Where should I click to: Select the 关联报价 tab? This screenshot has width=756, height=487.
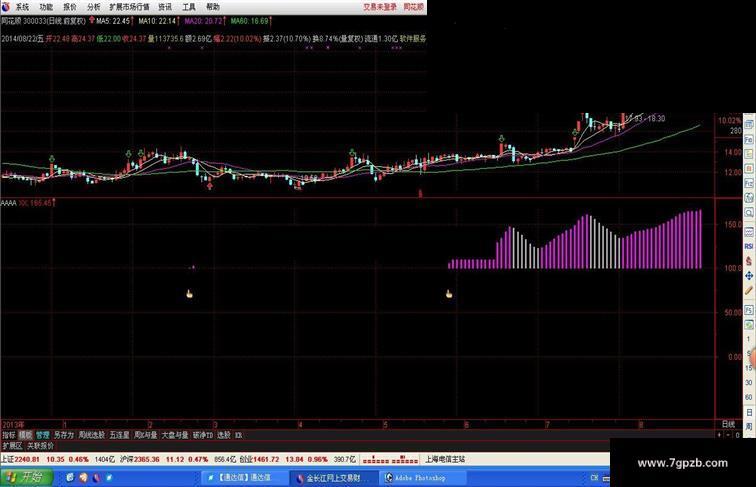(x=40, y=446)
